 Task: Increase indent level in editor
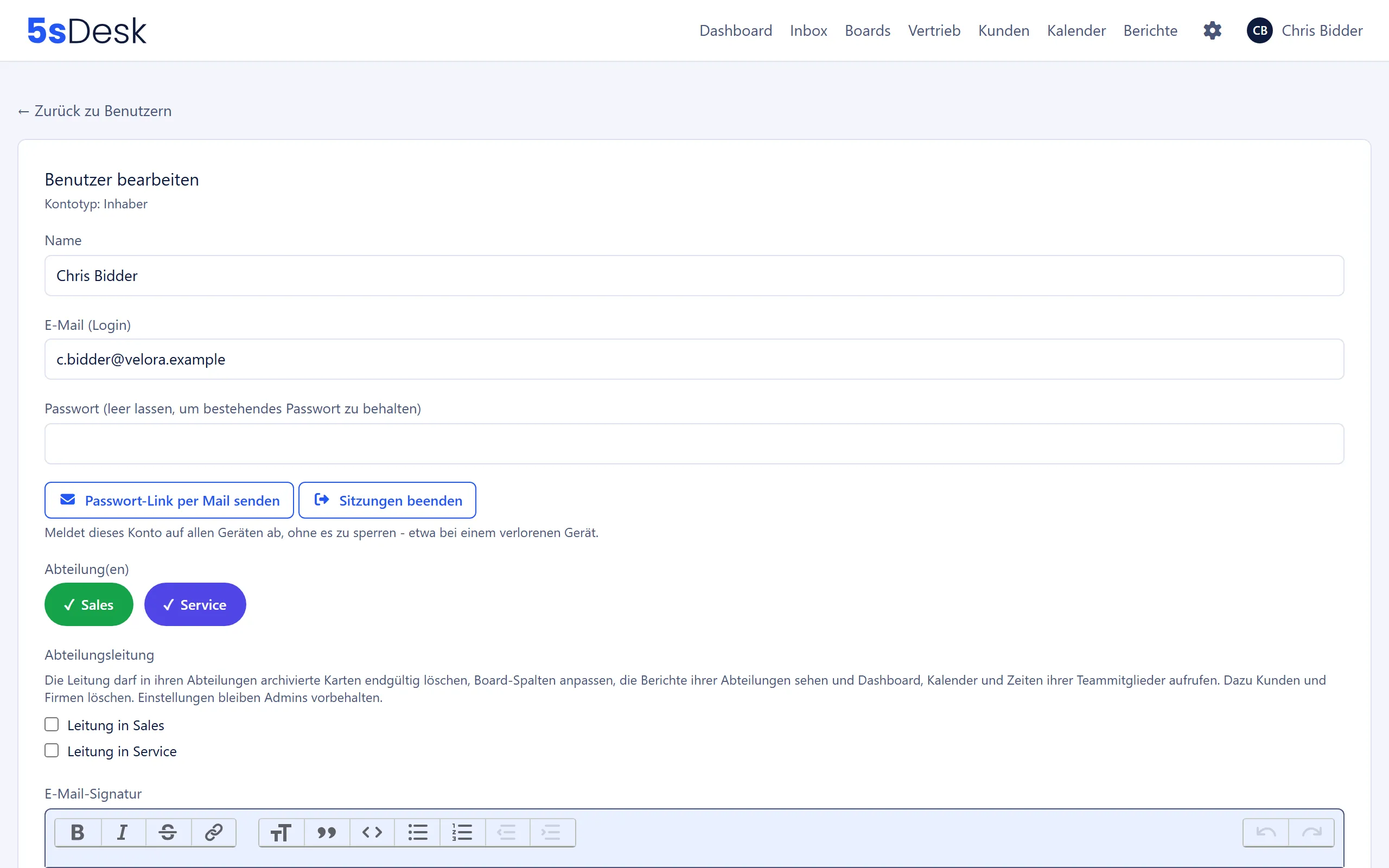[x=552, y=832]
